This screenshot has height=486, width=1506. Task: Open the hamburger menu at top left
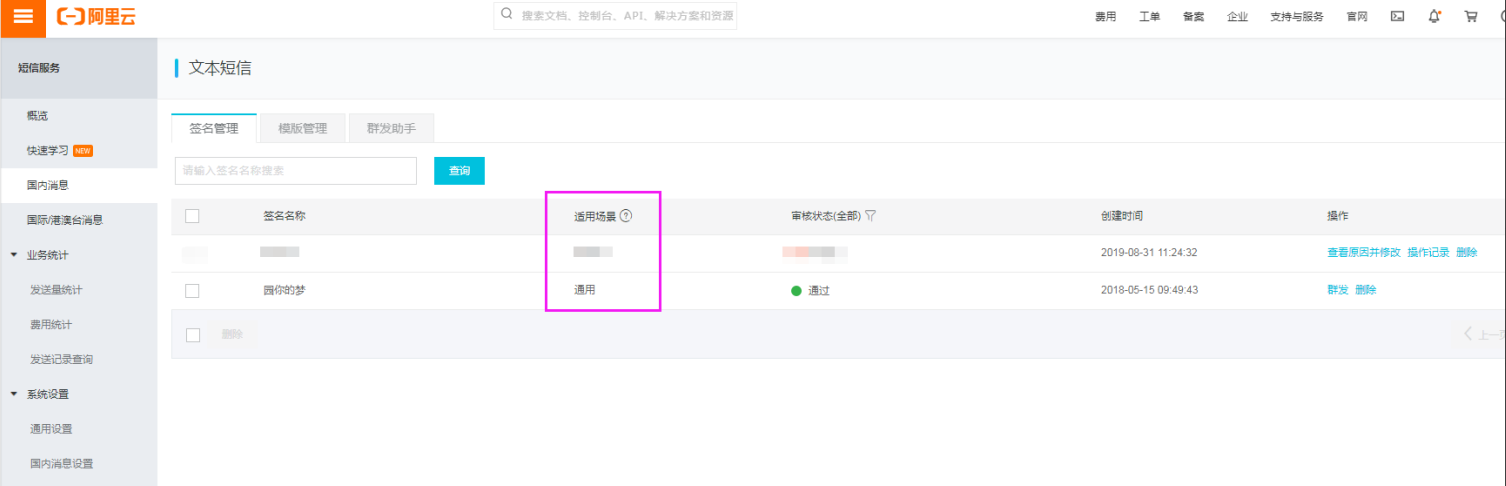[x=22, y=16]
